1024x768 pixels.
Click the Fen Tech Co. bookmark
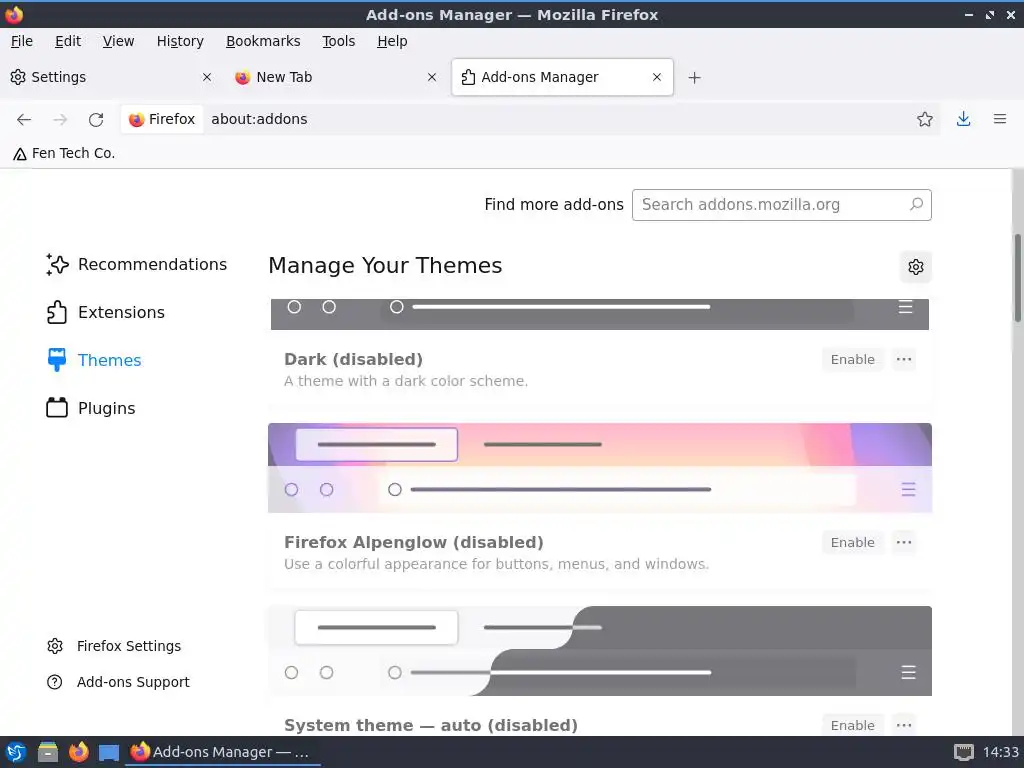(64, 153)
